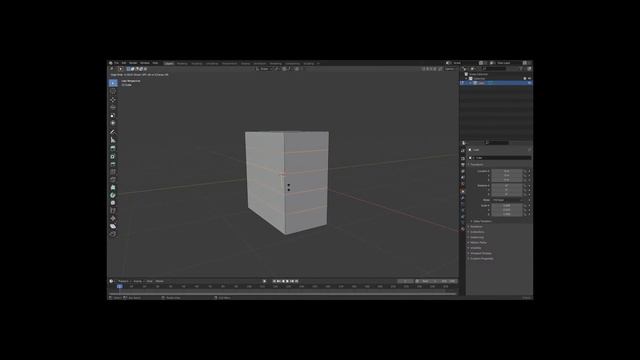Click the Blender logo menu icon
This screenshot has height=360, width=640.
coord(111,63)
